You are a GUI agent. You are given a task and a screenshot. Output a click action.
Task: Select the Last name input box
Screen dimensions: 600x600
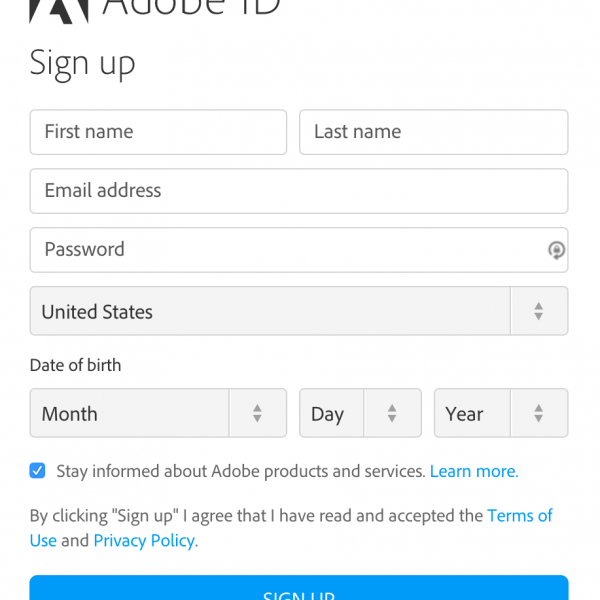tap(433, 132)
